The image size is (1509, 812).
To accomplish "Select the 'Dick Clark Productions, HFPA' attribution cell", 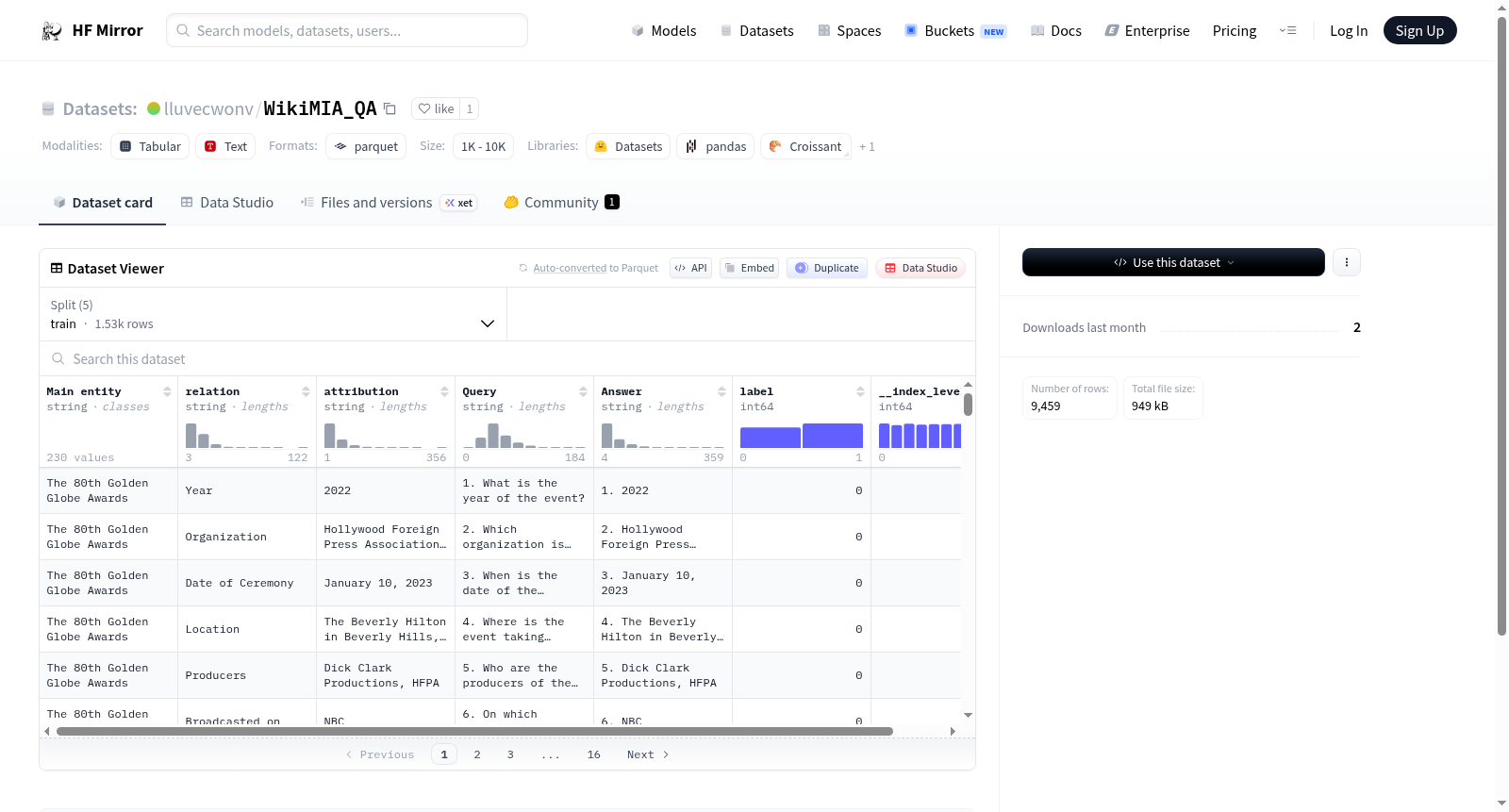I will [386, 676].
